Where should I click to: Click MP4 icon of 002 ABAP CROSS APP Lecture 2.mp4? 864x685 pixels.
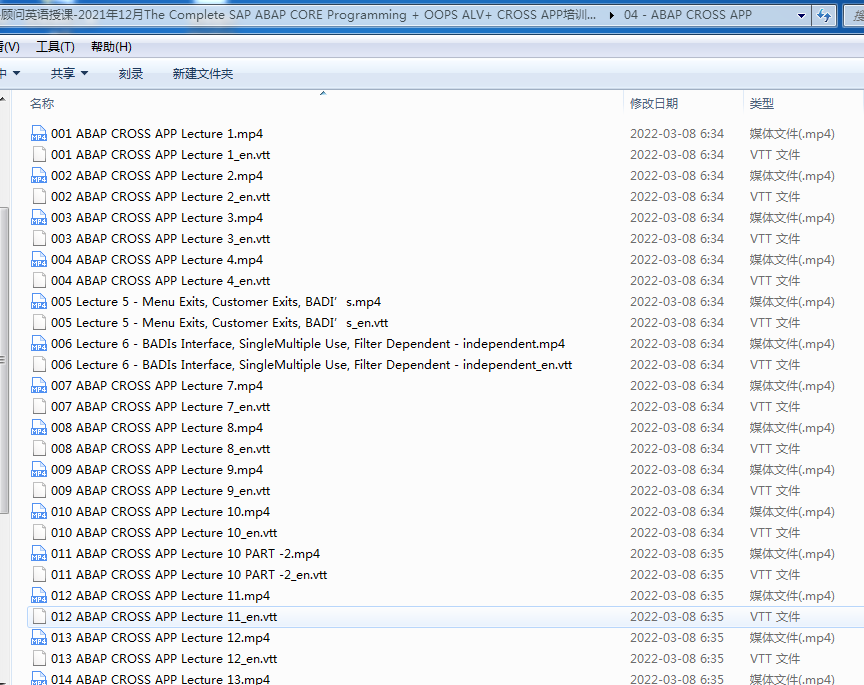click(39, 176)
